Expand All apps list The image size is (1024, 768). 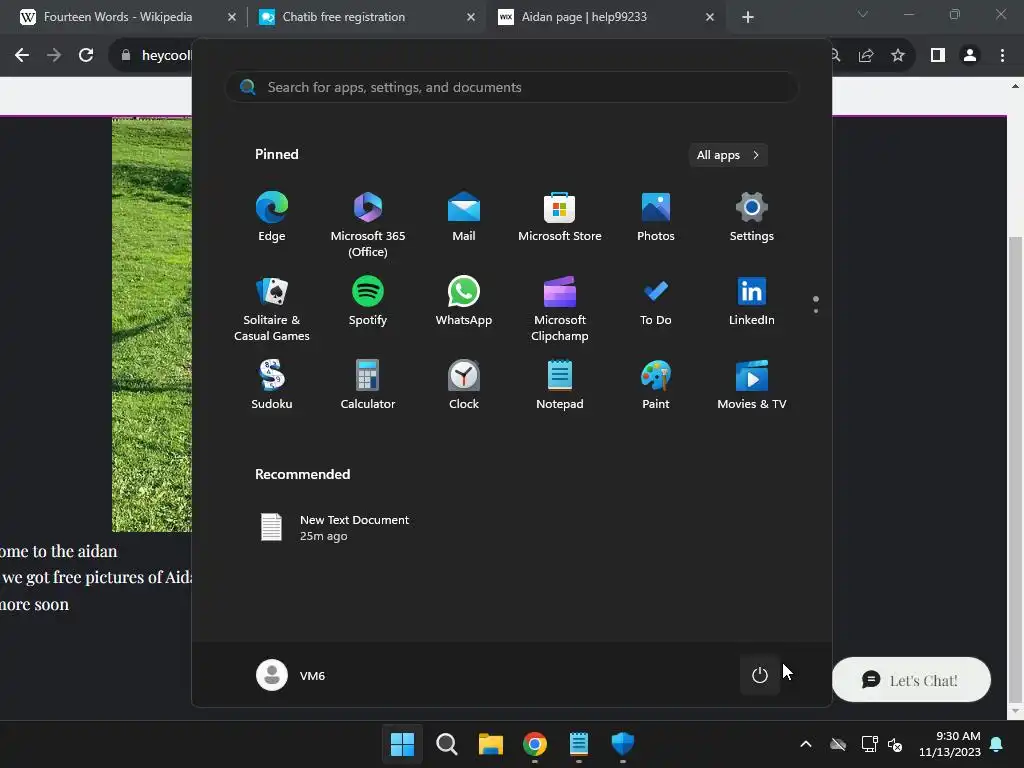pyautogui.click(x=728, y=155)
